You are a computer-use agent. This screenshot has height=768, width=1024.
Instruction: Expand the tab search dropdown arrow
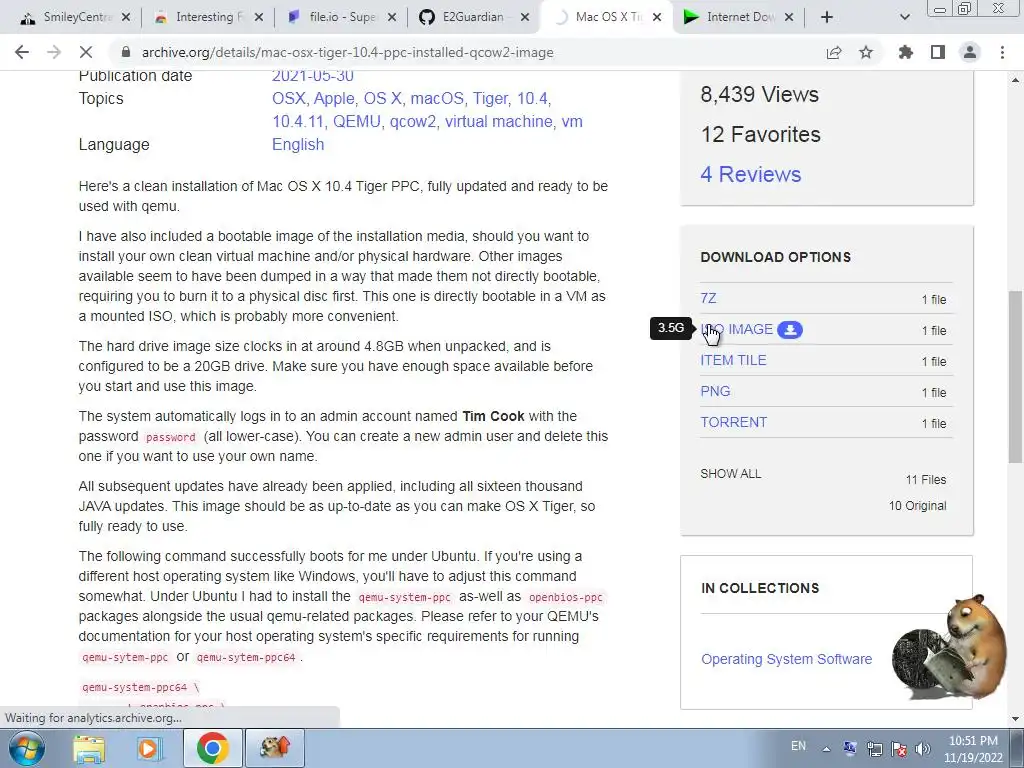(x=904, y=17)
